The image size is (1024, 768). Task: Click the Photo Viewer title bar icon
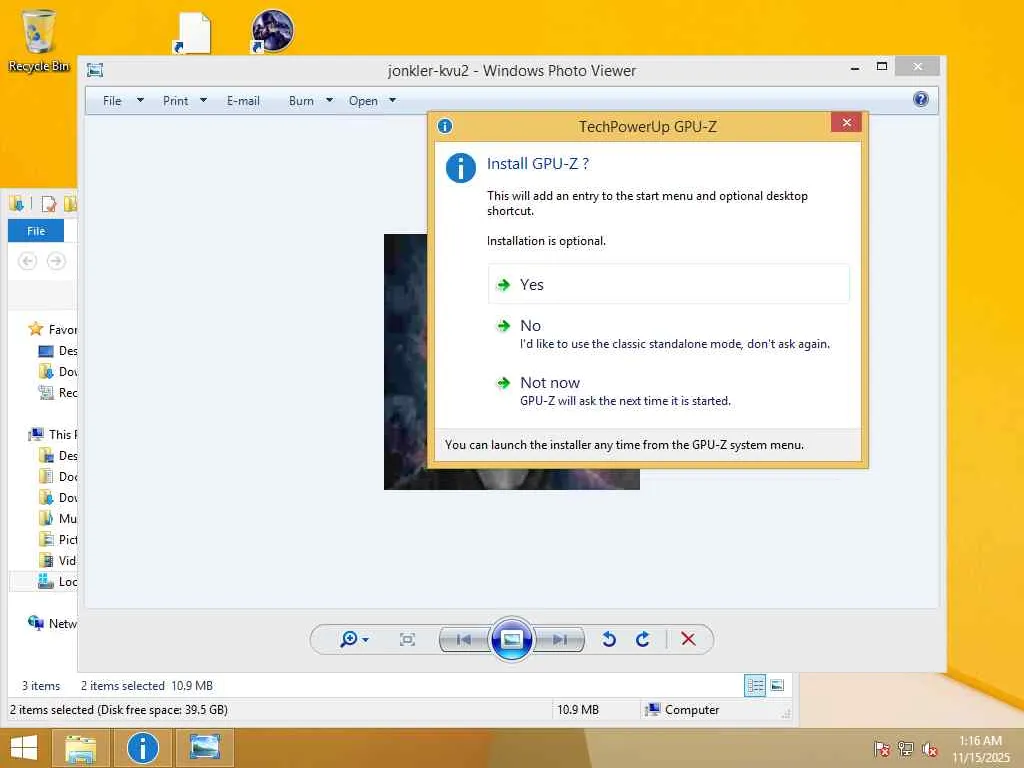coord(95,70)
